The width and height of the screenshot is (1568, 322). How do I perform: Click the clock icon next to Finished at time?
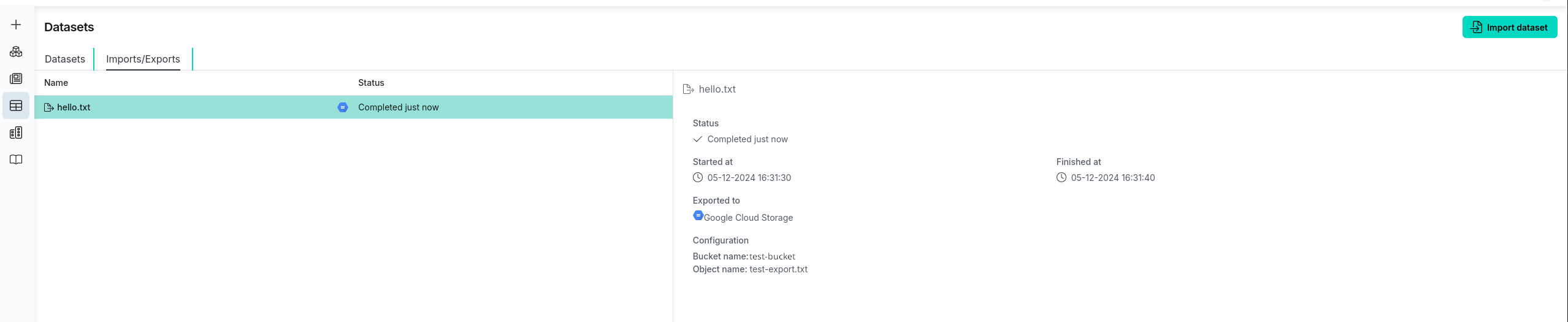(x=1061, y=178)
